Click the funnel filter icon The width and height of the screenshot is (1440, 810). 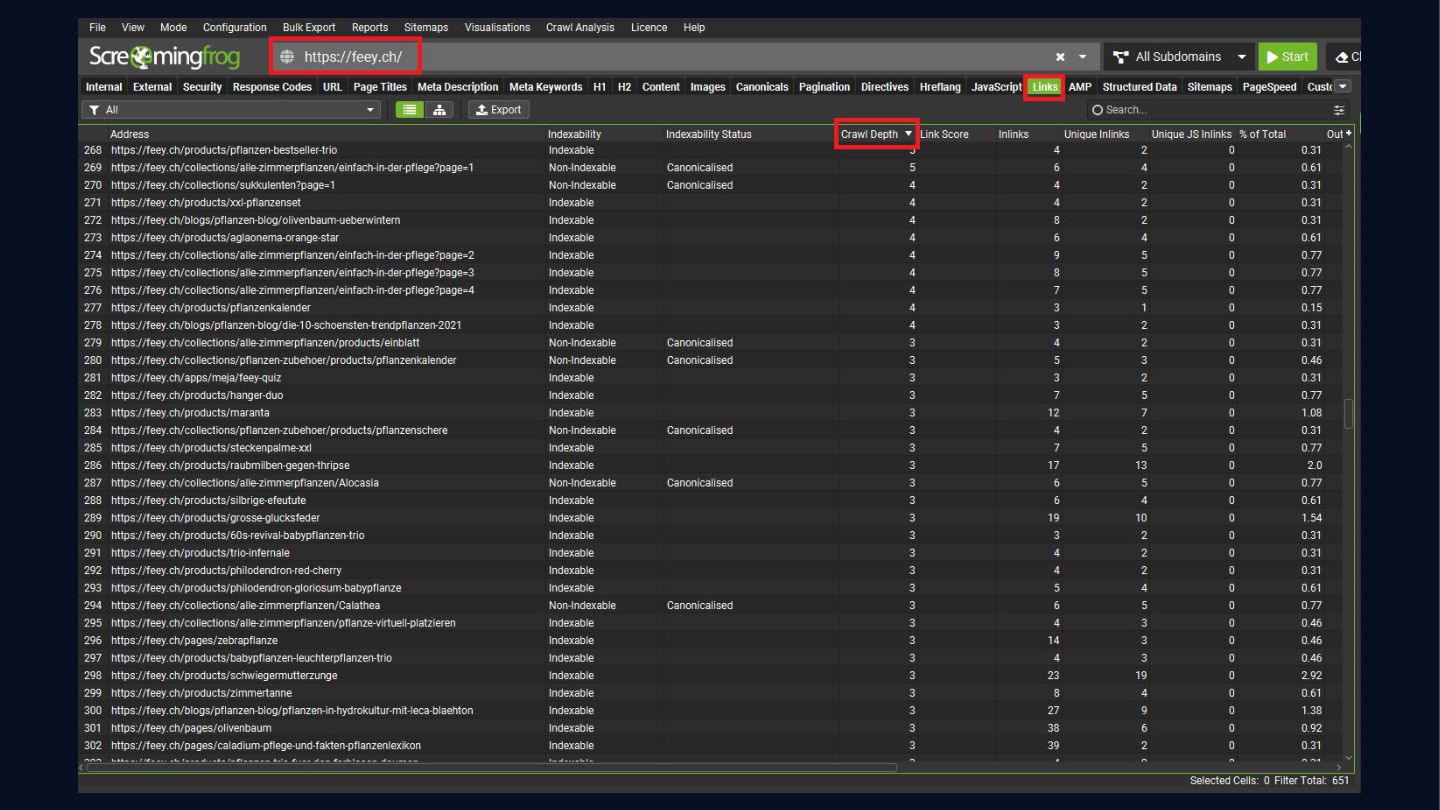pos(94,110)
